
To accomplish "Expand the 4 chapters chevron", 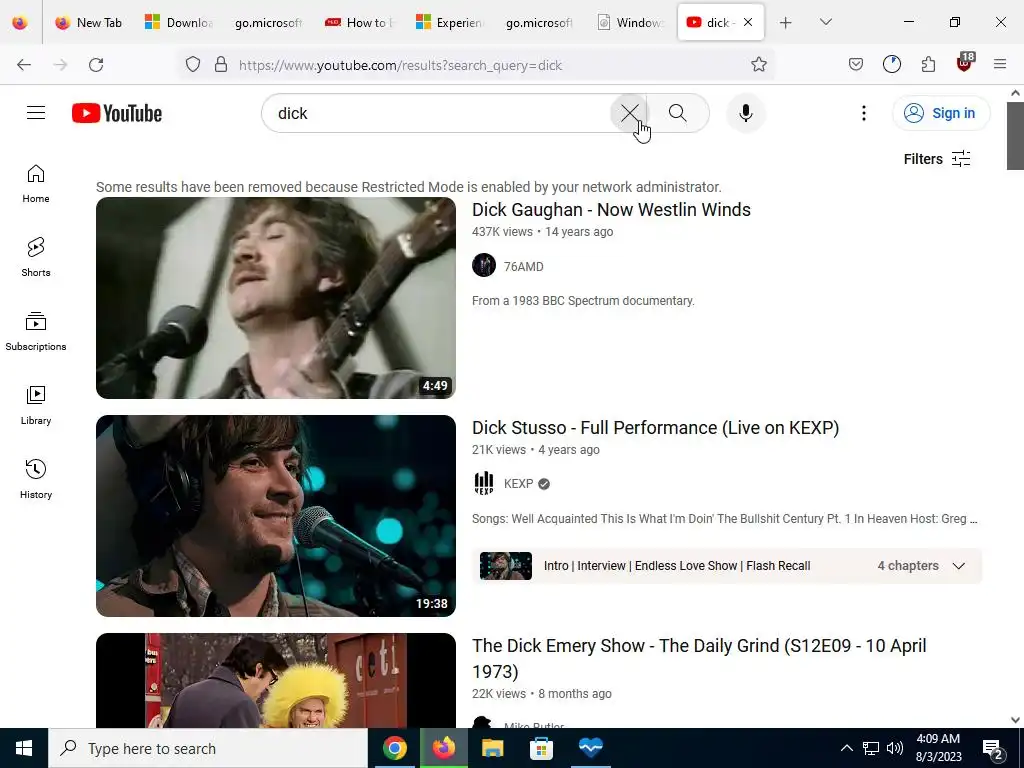I will point(958,566).
